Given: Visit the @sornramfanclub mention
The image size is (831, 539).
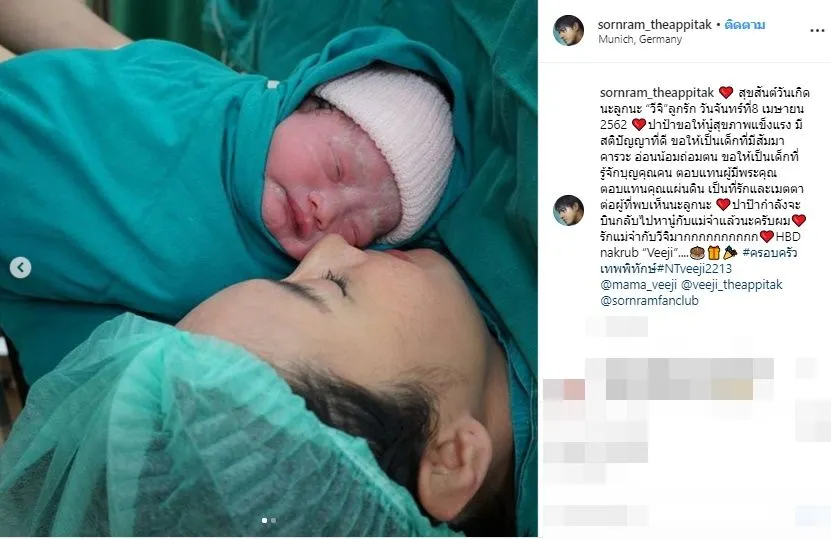Looking at the screenshot, I should 649,301.
